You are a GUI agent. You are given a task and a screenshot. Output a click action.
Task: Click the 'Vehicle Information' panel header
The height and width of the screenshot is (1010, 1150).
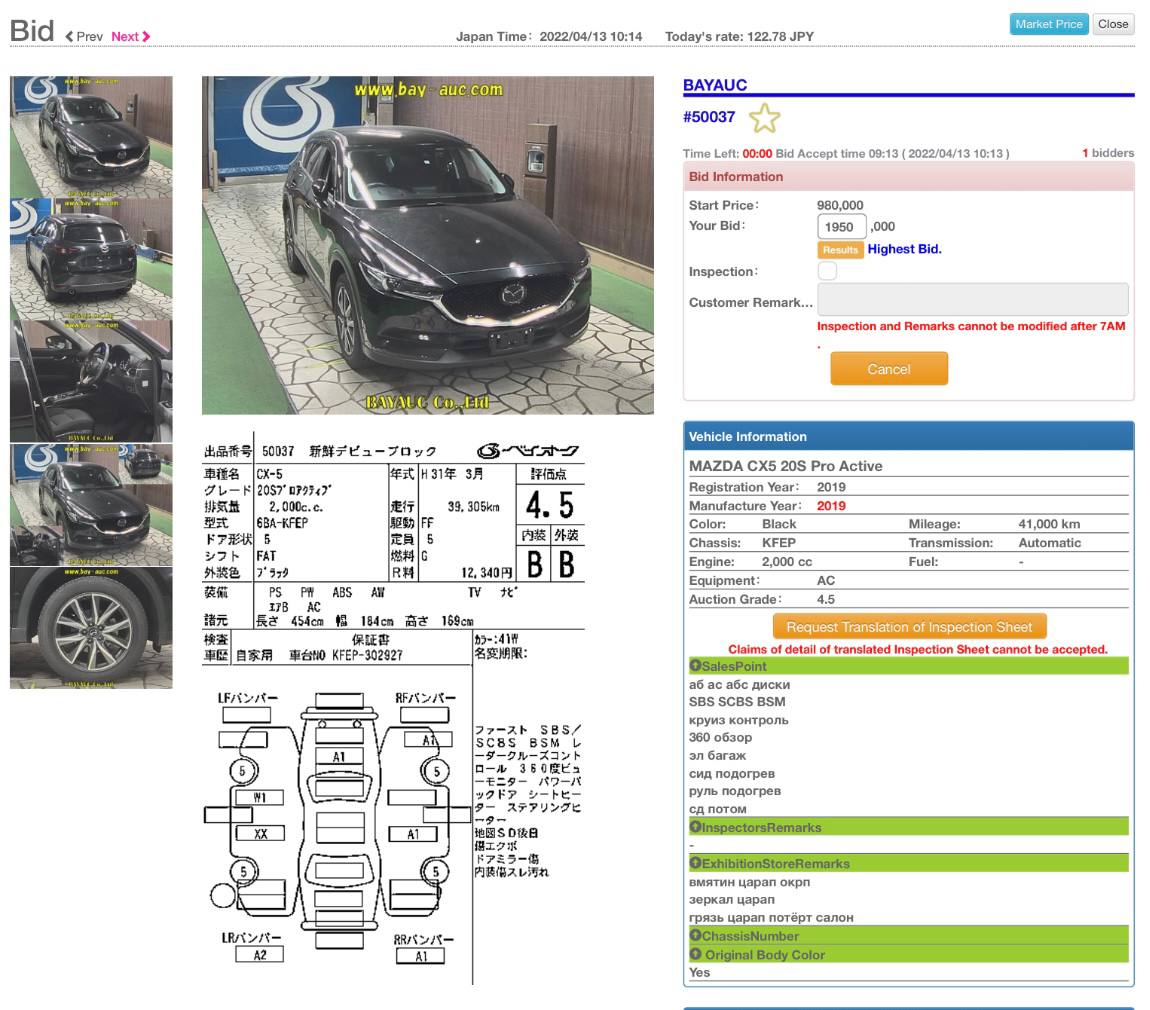pyautogui.click(x=909, y=436)
